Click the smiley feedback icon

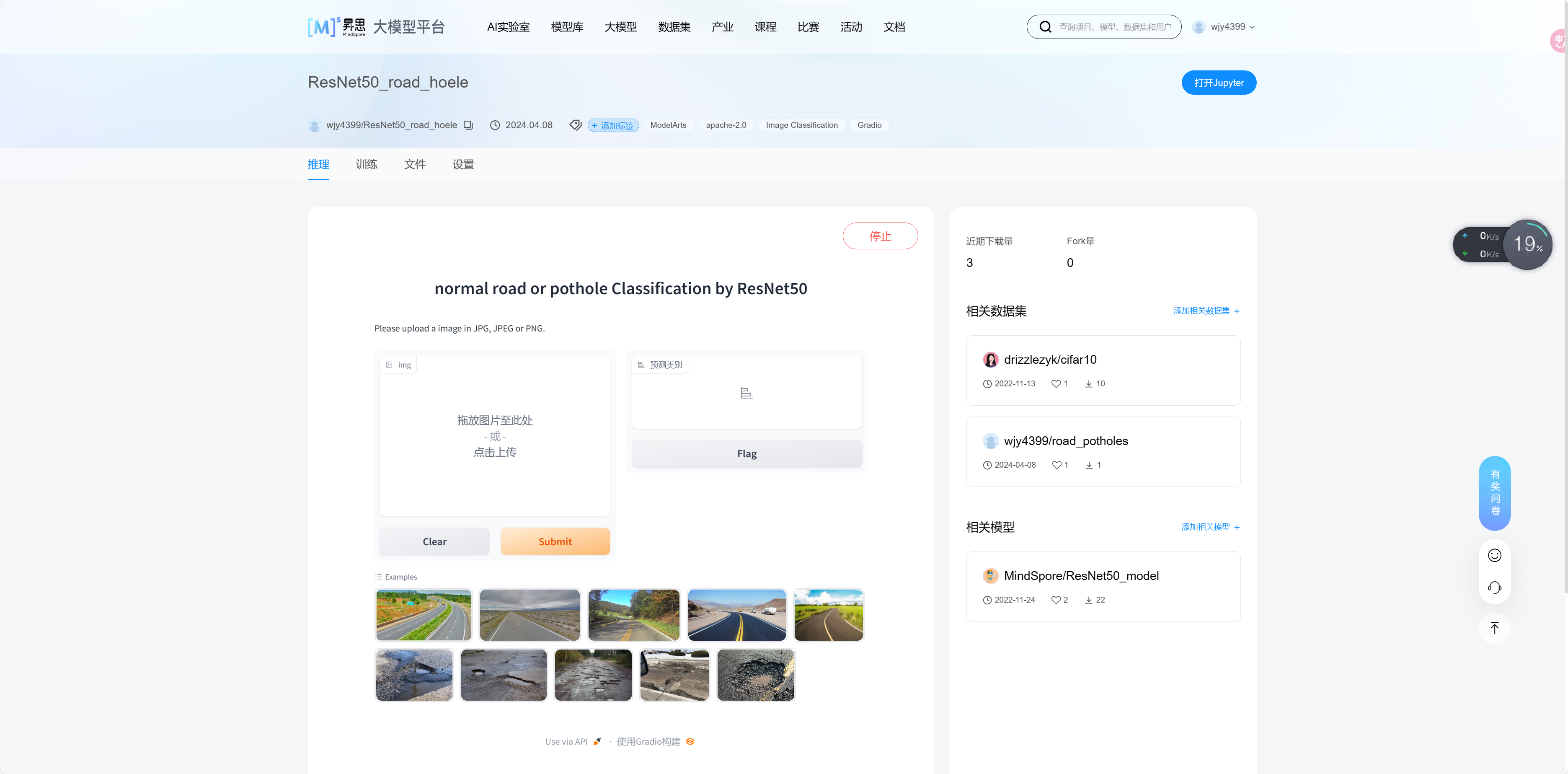click(1494, 555)
